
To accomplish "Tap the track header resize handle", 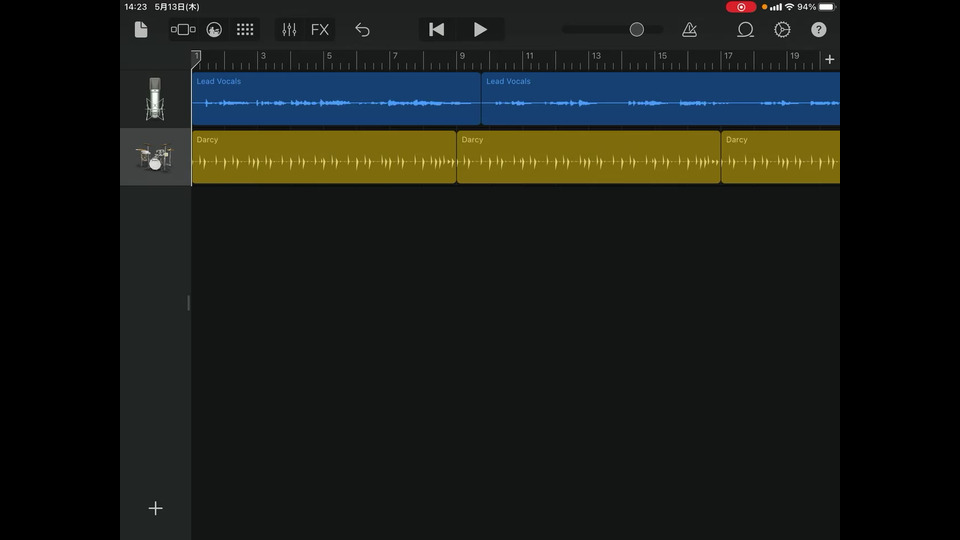I will [189, 302].
